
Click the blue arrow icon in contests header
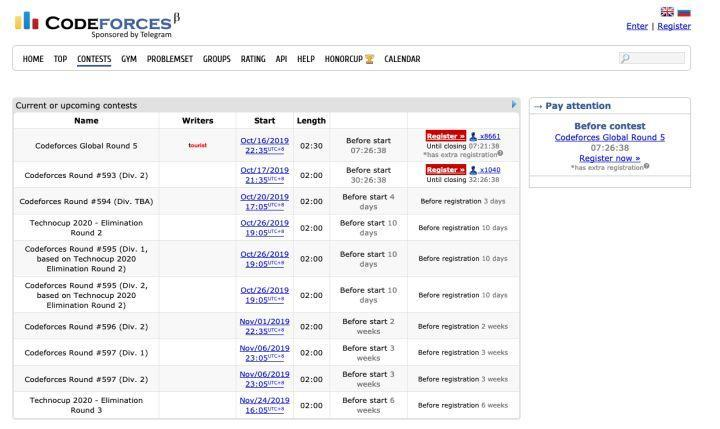pyautogui.click(x=514, y=104)
